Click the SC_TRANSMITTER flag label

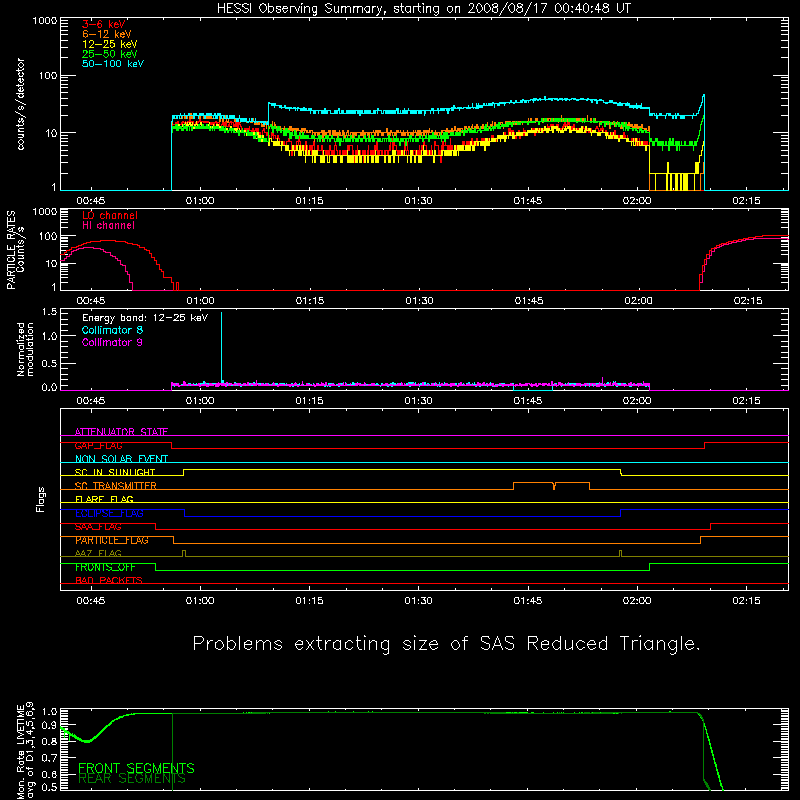[x=115, y=486]
